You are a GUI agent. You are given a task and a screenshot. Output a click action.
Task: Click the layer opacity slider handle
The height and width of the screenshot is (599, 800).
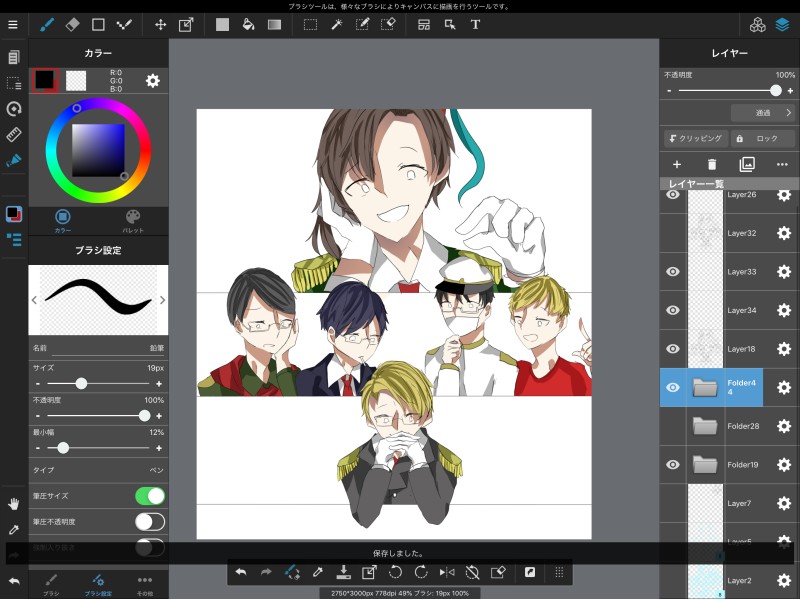click(x=776, y=91)
